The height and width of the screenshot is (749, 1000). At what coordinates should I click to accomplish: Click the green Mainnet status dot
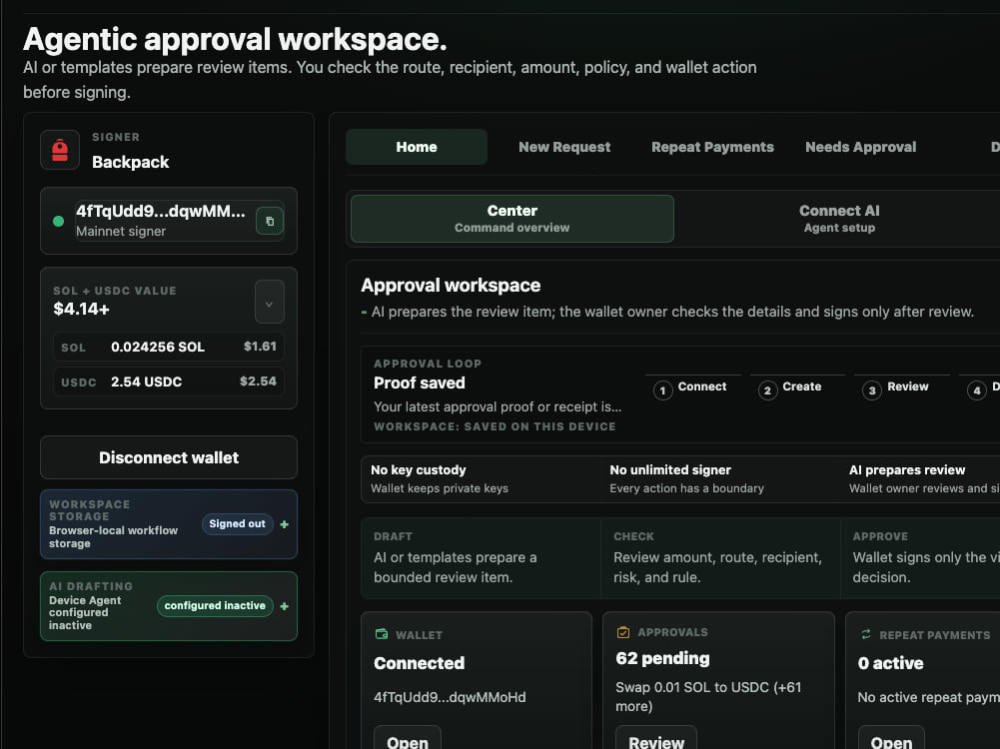tap(58, 221)
